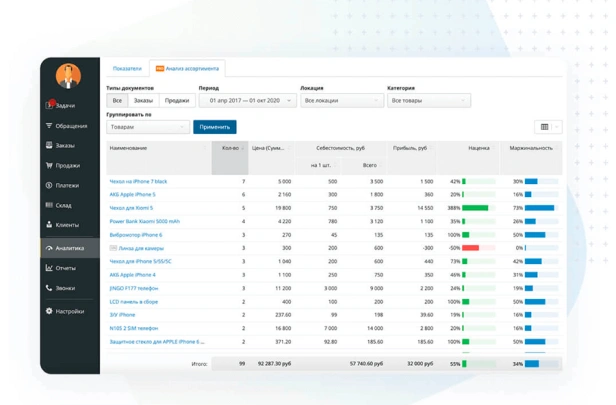Open the Категория dropdown

[x=428, y=101]
